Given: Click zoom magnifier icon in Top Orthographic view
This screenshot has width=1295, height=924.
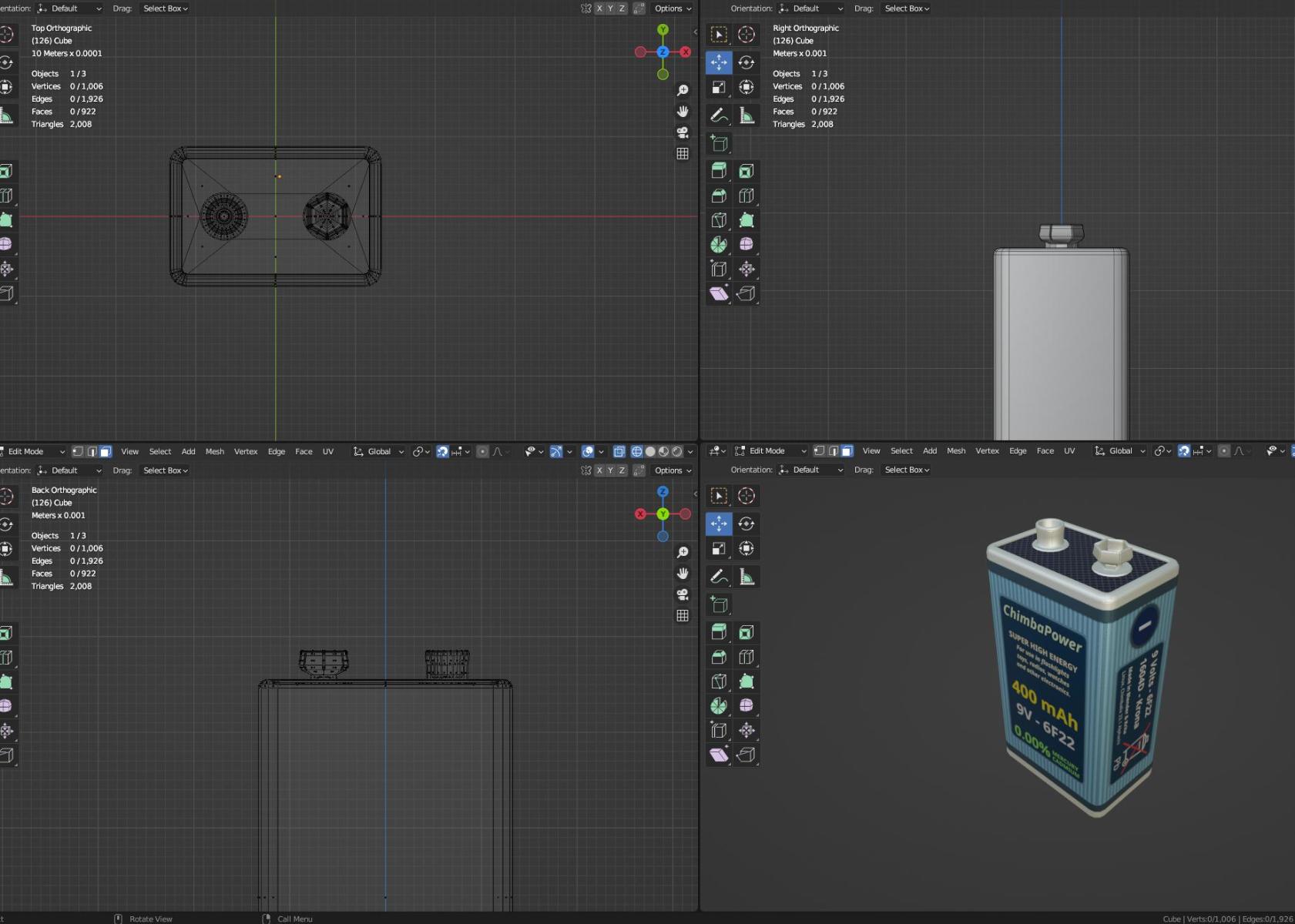Looking at the screenshot, I should point(683,91).
